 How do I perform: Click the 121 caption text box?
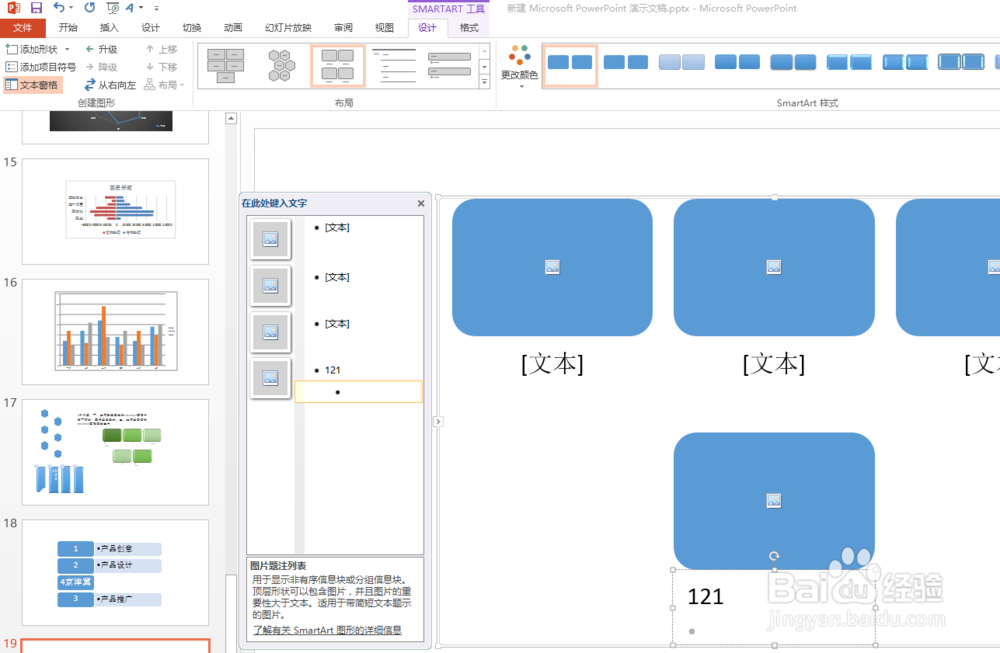click(x=774, y=608)
